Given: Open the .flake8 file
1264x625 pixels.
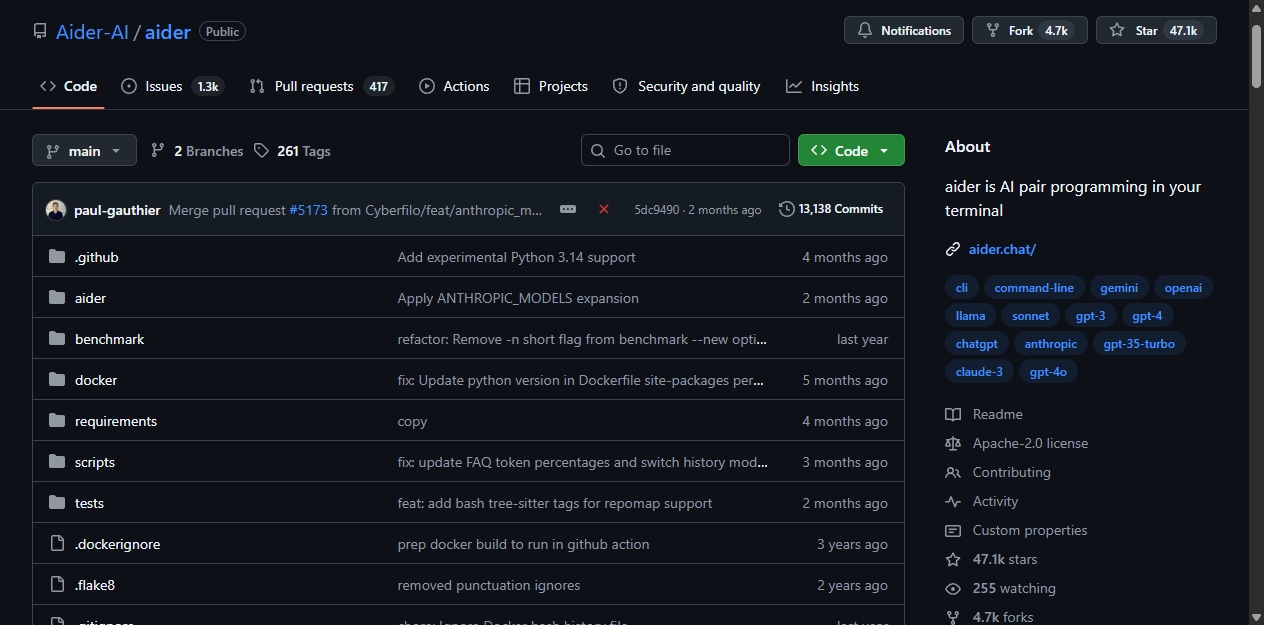Looking at the screenshot, I should pos(95,585).
